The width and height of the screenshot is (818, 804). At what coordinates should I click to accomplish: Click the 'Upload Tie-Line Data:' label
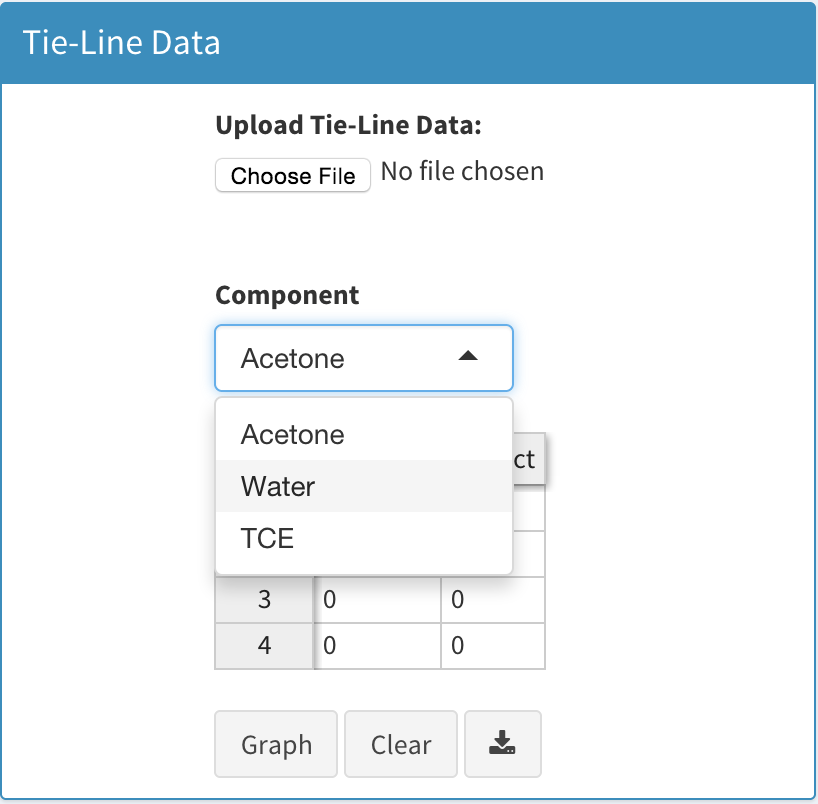point(348,126)
